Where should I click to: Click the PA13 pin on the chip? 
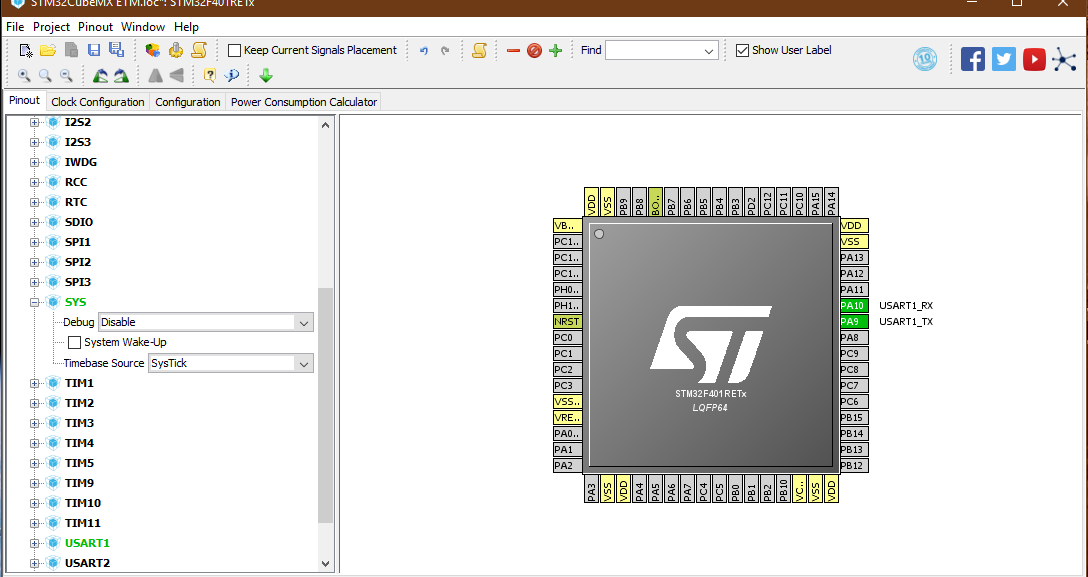tap(854, 258)
